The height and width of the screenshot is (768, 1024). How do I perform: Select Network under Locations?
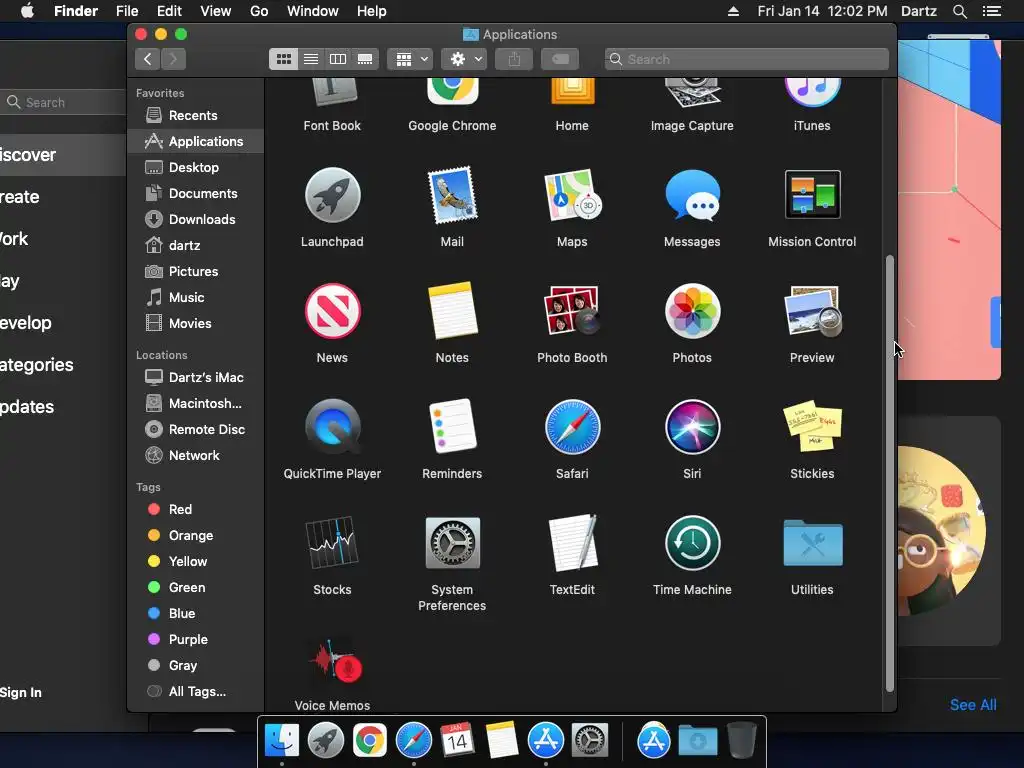196,456
